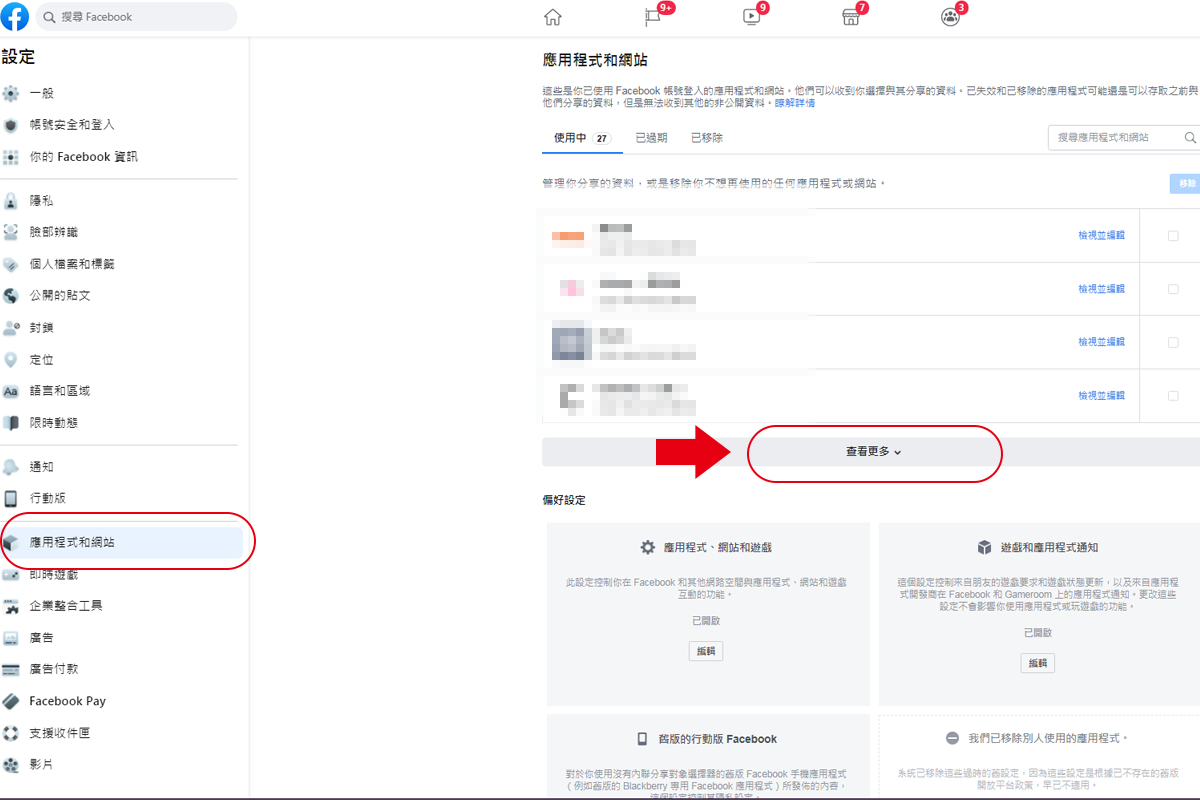This screenshot has width=1200, height=800.
Task: Switch to the 已移除 tab
Action: (x=707, y=138)
